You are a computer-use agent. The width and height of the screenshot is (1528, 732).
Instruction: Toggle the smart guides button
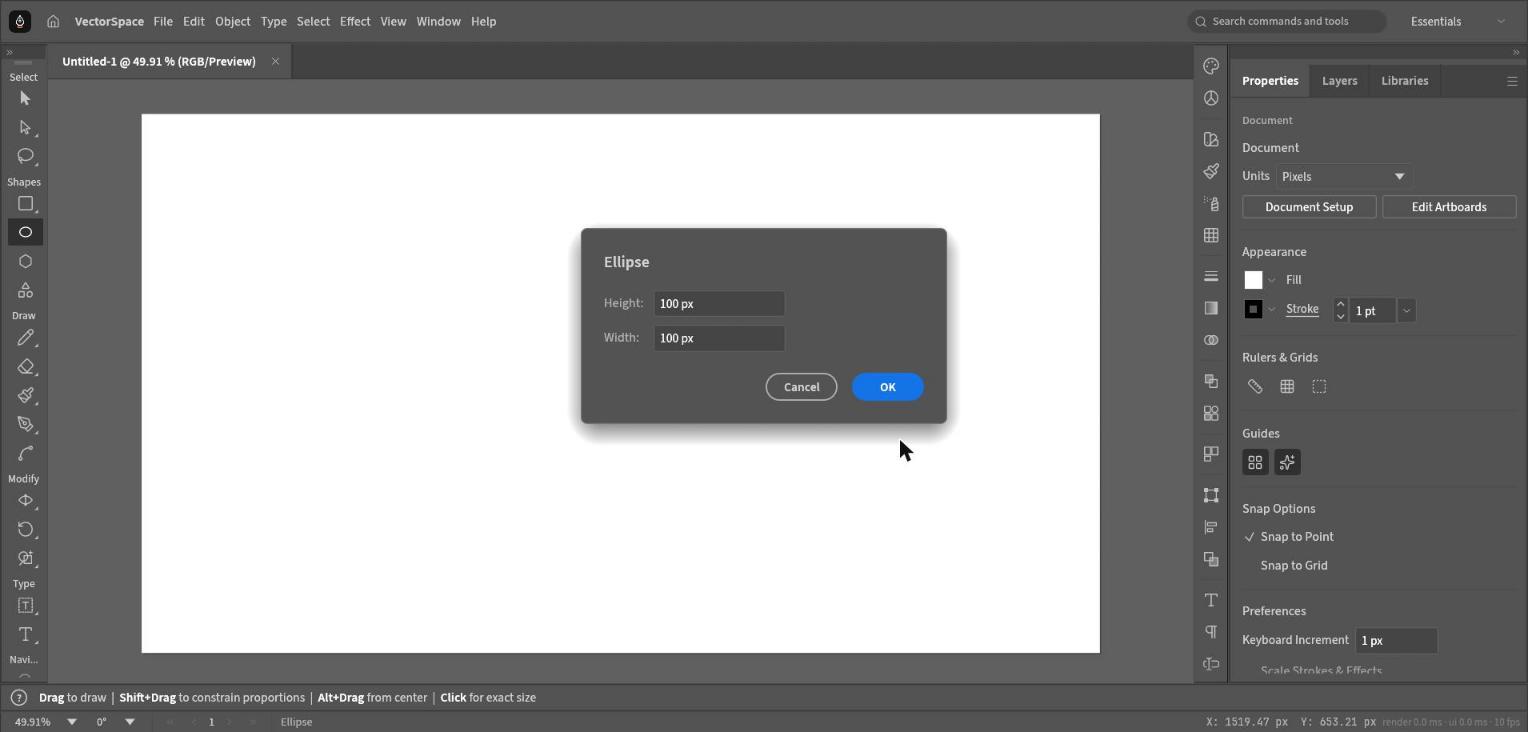[x=1287, y=462]
